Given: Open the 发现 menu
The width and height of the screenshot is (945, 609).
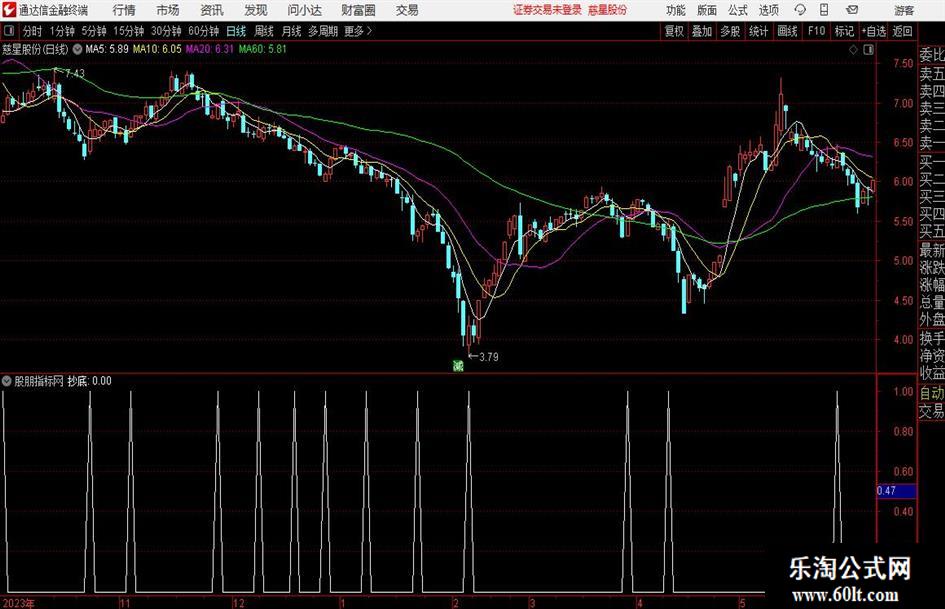Looking at the screenshot, I should tap(256, 10).
